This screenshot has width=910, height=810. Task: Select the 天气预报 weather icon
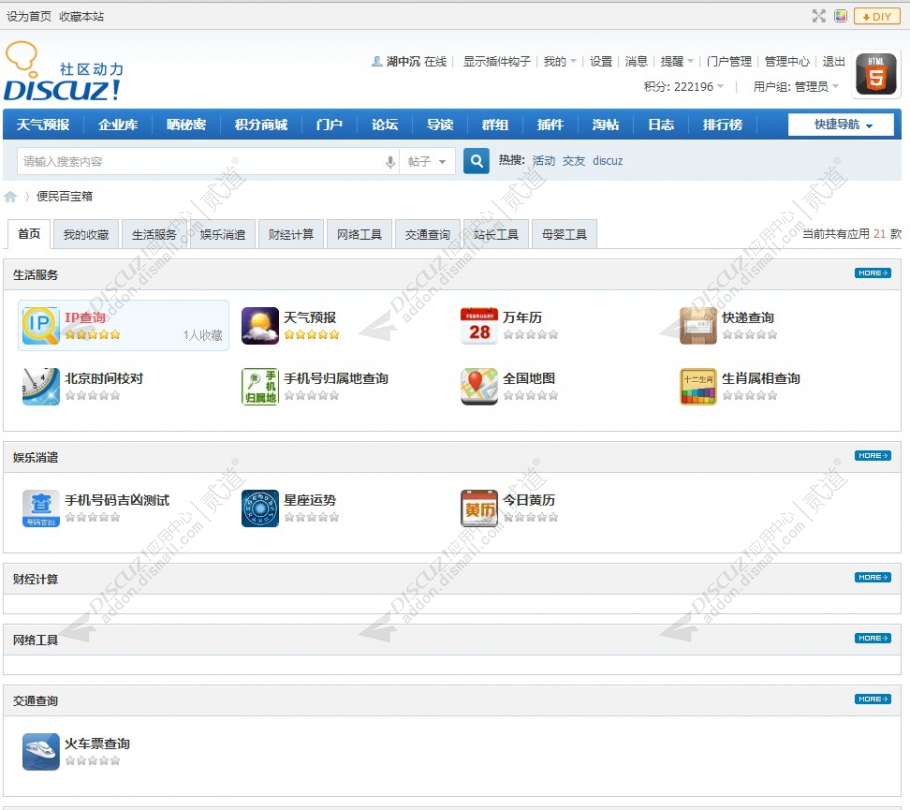[261, 323]
